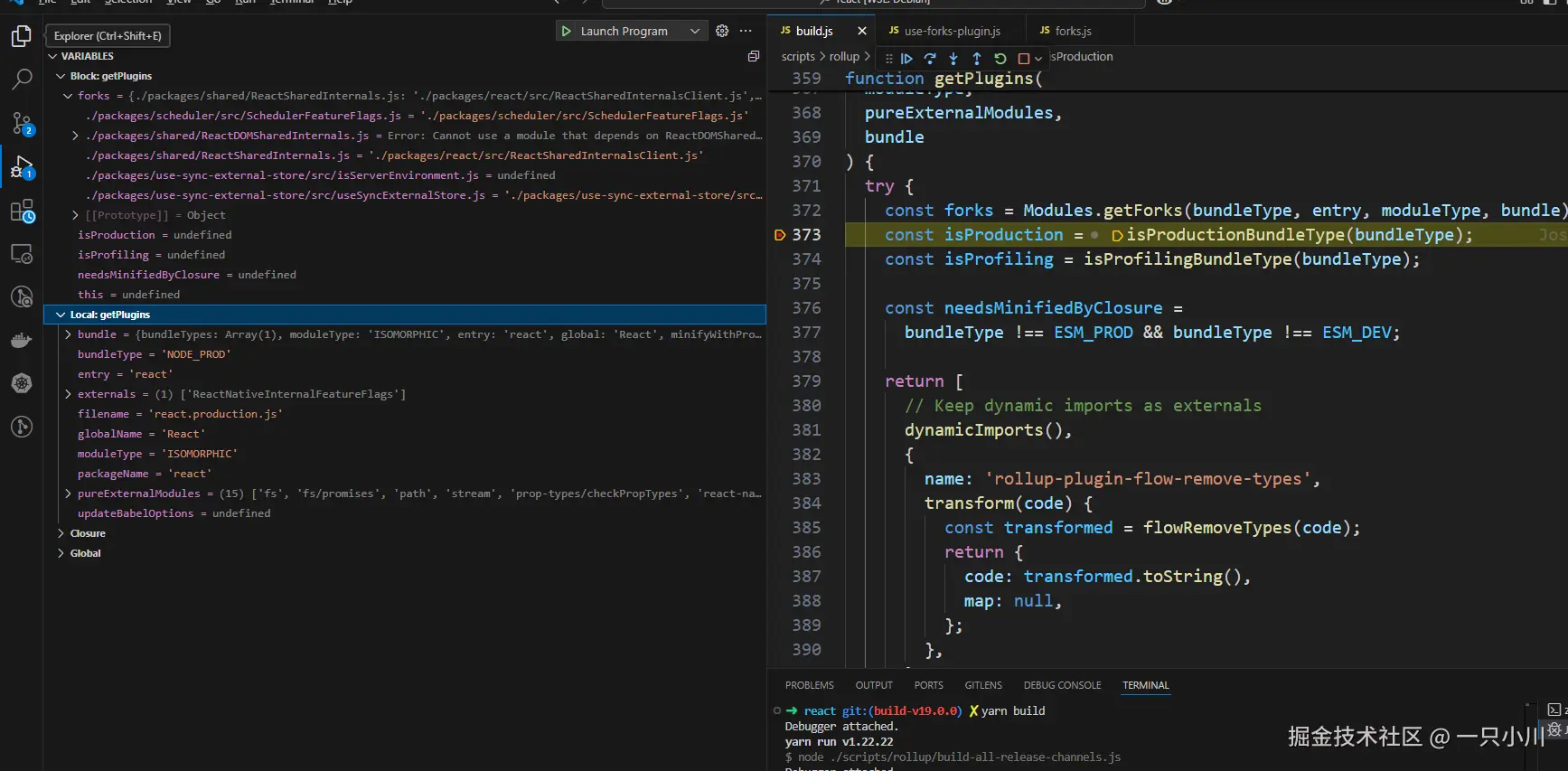The image size is (1568, 771).
Task: Restart the debug session
Action: point(1000,58)
